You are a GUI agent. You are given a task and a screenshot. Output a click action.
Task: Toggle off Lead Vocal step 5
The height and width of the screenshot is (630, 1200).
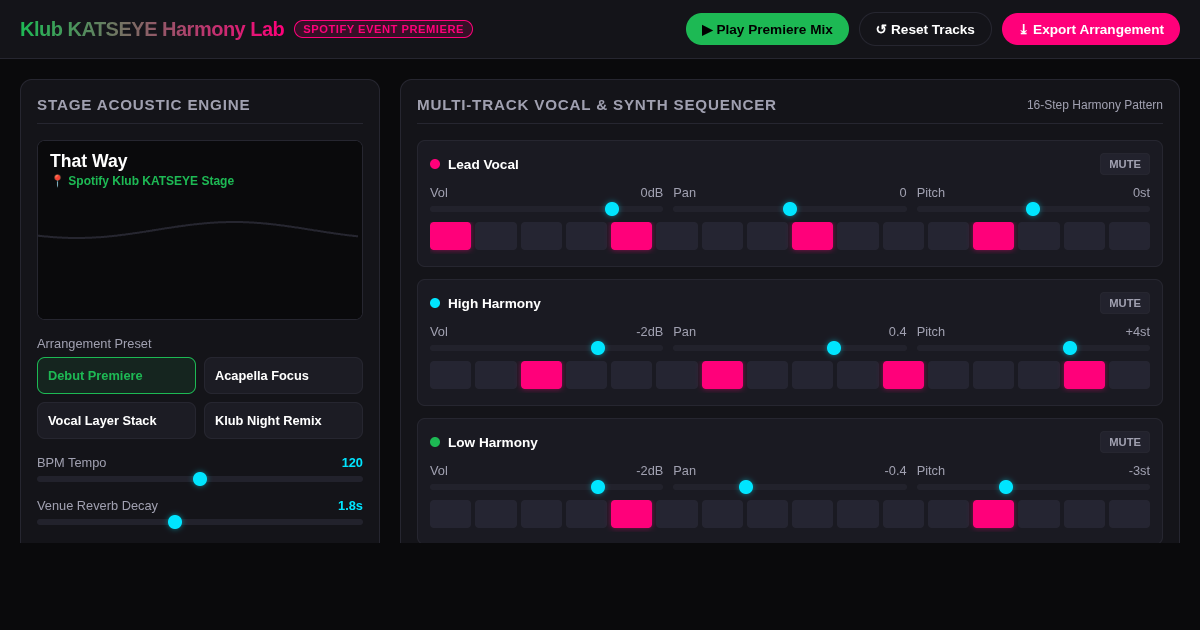point(631,236)
